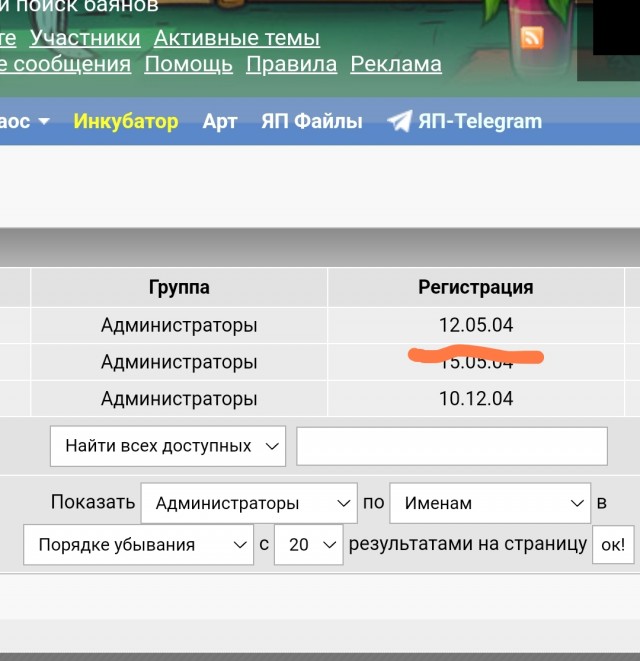The width and height of the screenshot is (640, 661).
Task: Open the Реклама advertising link
Action: pos(396,64)
